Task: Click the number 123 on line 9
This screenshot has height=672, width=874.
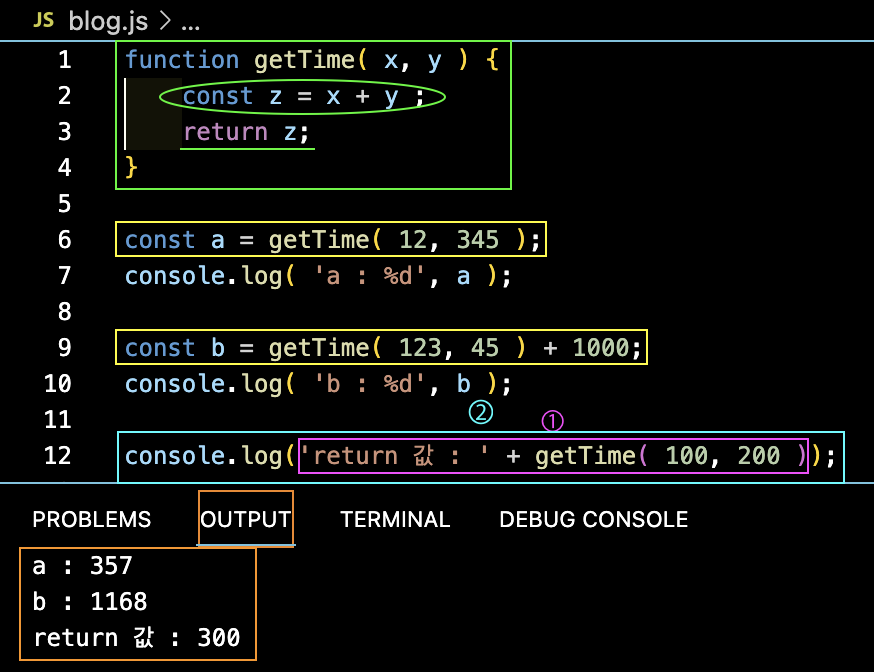Action: click(x=420, y=348)
